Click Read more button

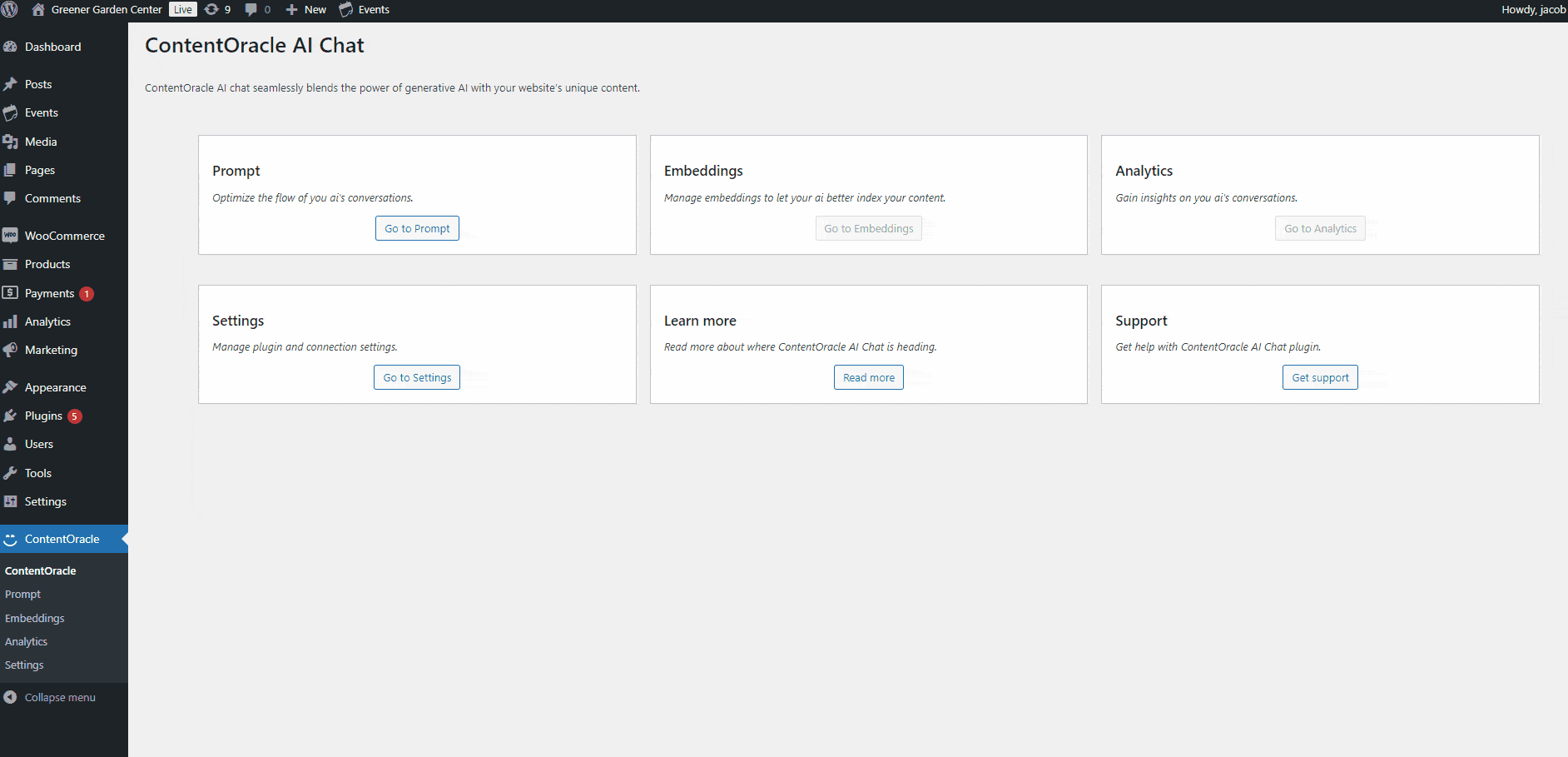[869, 377]
